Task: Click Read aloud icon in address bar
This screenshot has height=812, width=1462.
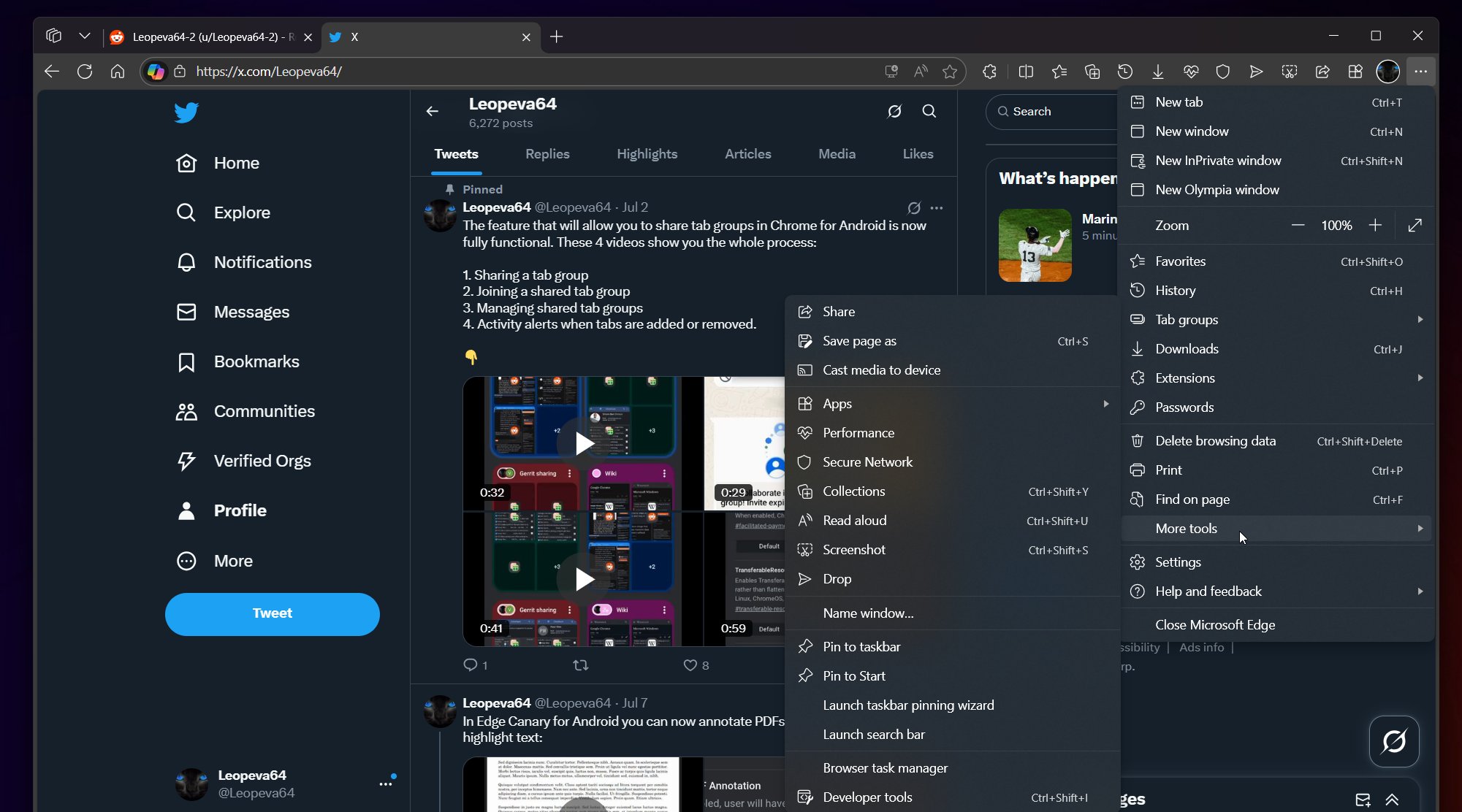Action: pos(921,72)
